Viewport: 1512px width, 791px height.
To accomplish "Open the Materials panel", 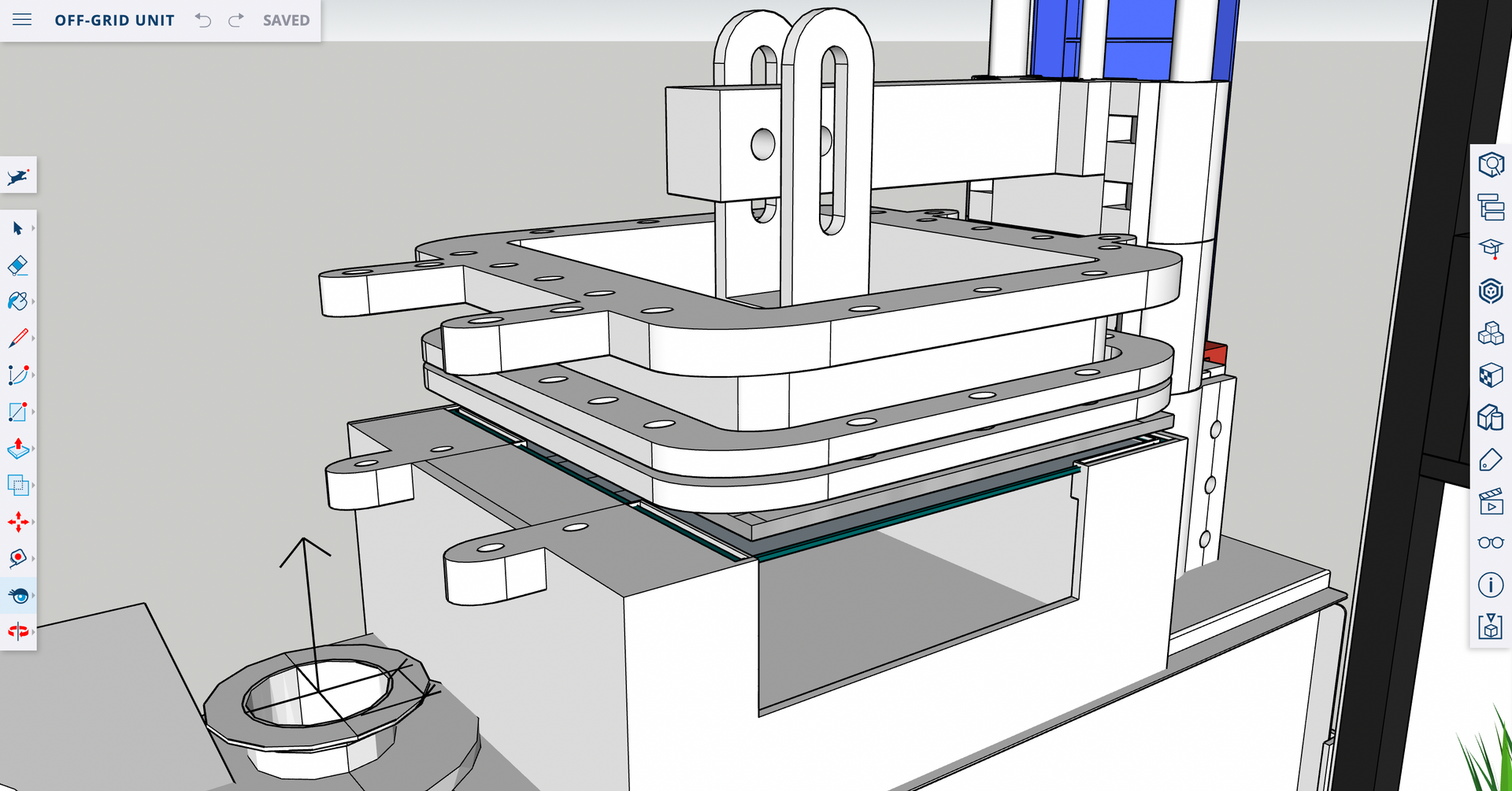I will 1491,375.
